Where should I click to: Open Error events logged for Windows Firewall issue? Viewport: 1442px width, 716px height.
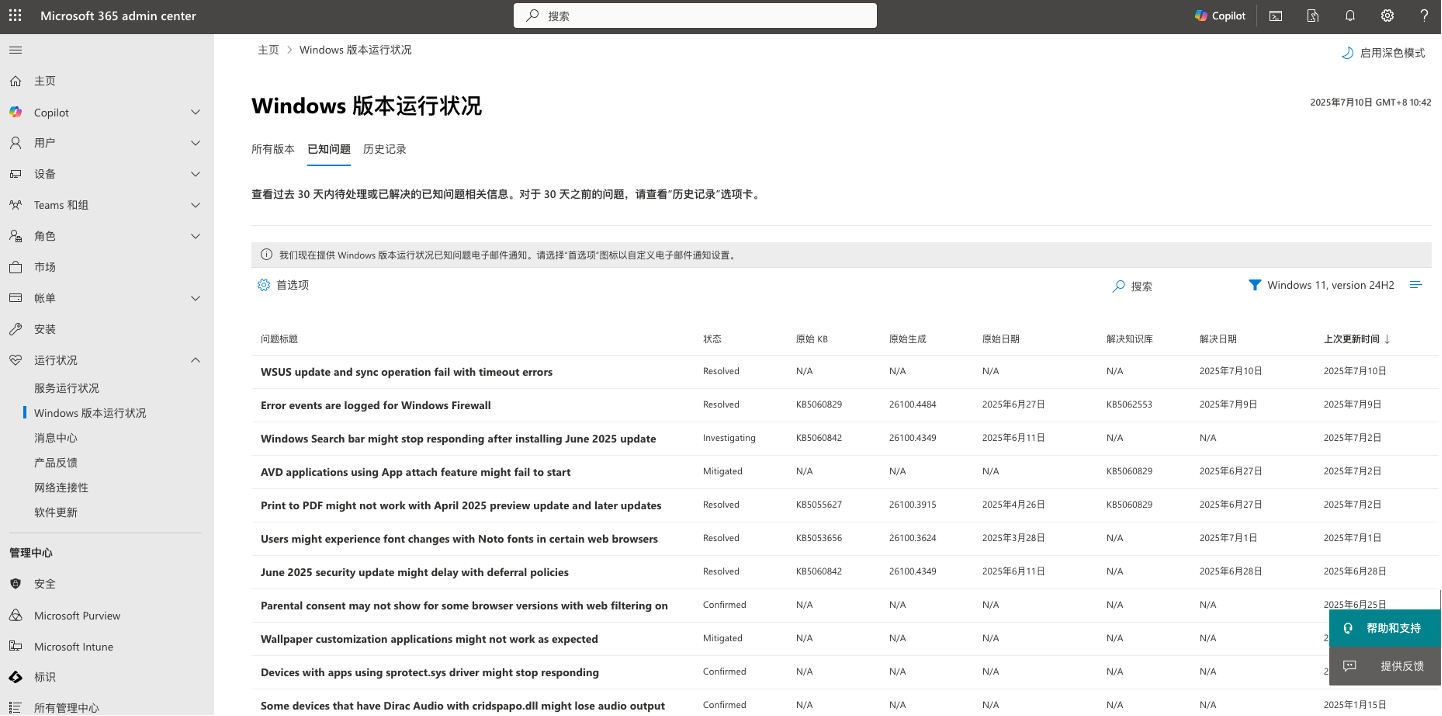click(x=376, y=405)
